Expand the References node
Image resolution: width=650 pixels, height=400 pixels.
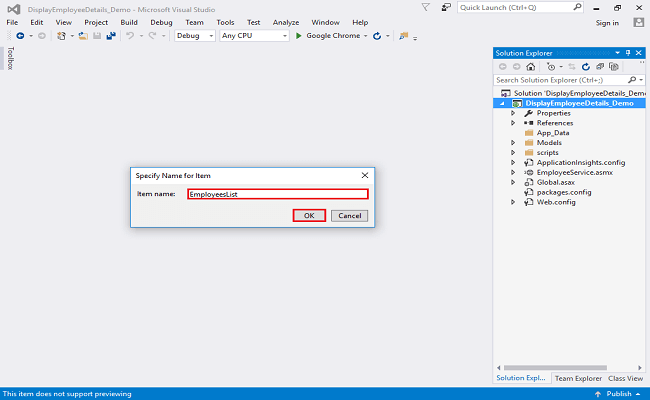point(513,123)
